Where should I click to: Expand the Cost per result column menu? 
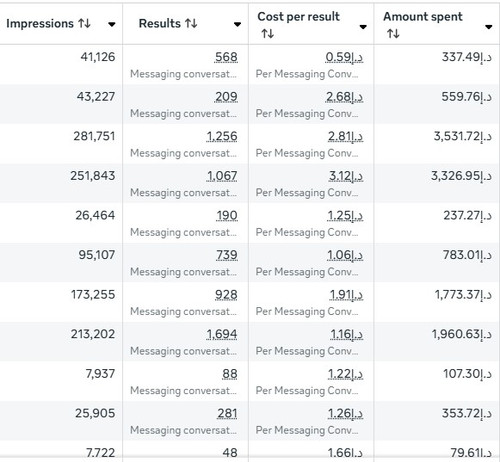(363, 27)
